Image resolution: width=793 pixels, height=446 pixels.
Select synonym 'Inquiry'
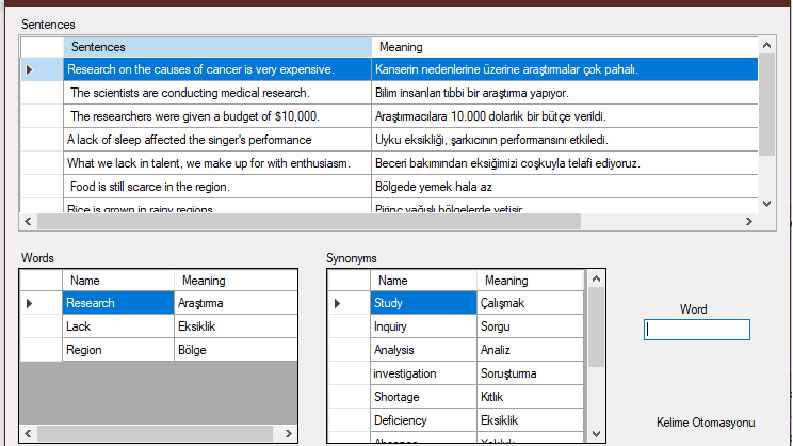click(x=423, y=326)
